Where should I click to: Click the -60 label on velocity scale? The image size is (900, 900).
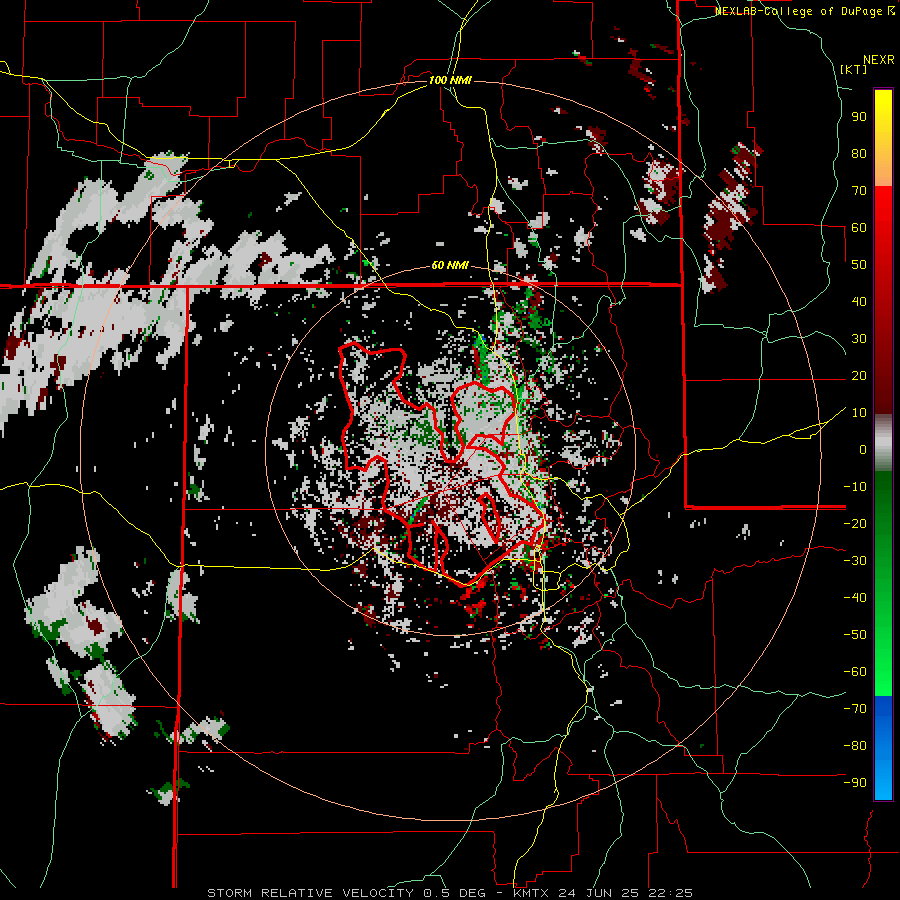click(855, 672)
